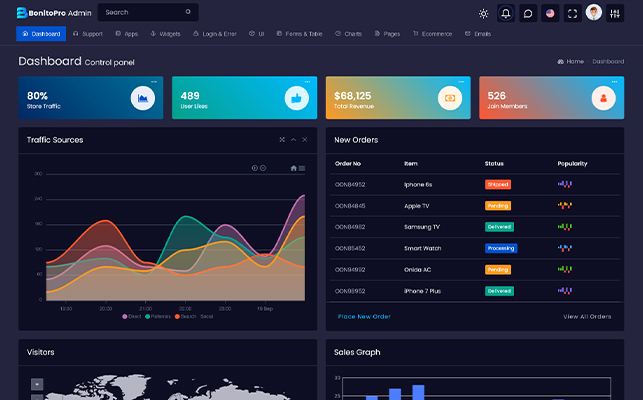The width and height of the screenshot is (643, 400).
Task: Open the Charts menu
Action: click(349, 34)
